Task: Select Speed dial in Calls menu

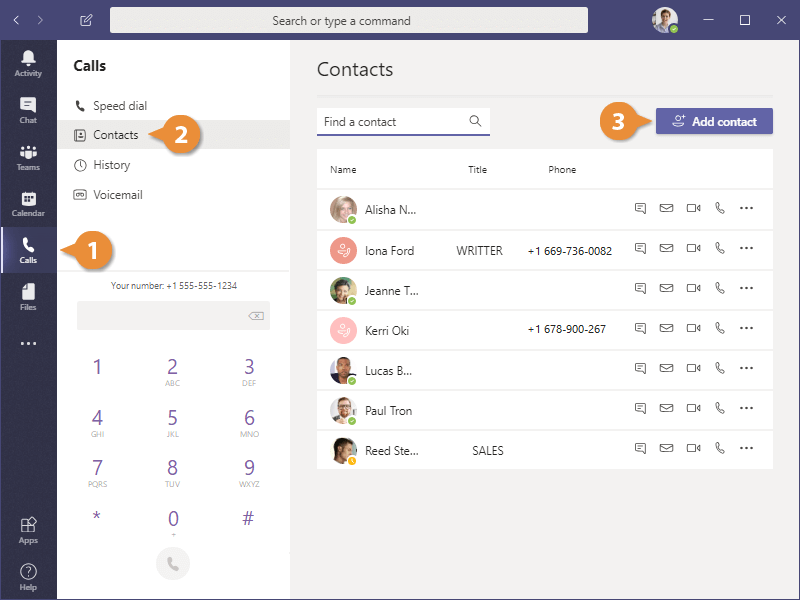Action: pos(119,106)
